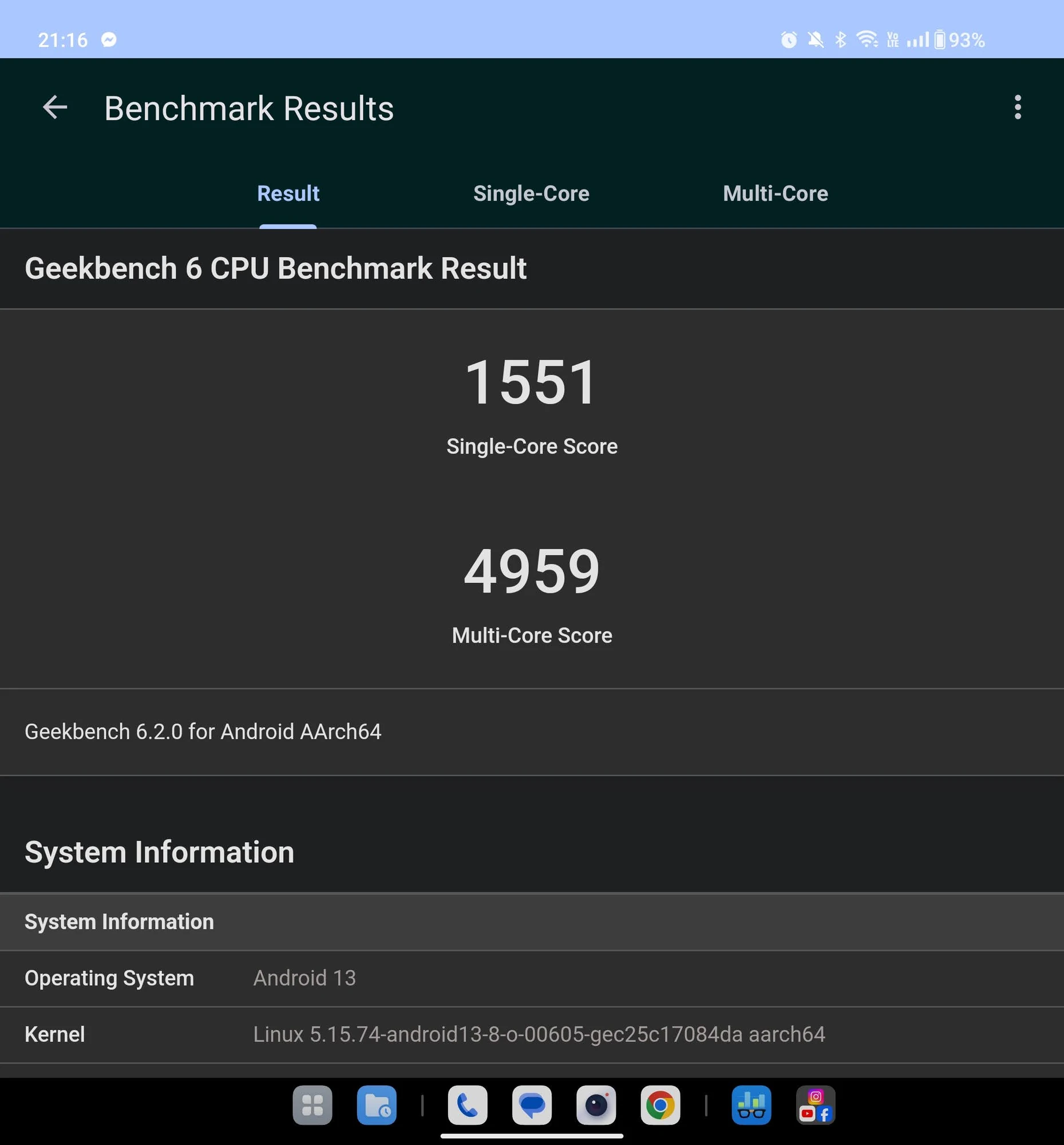This screenshot has height=1145, width=1064.
Task: Open the three-dot overflow menu
Action: 1018,108
